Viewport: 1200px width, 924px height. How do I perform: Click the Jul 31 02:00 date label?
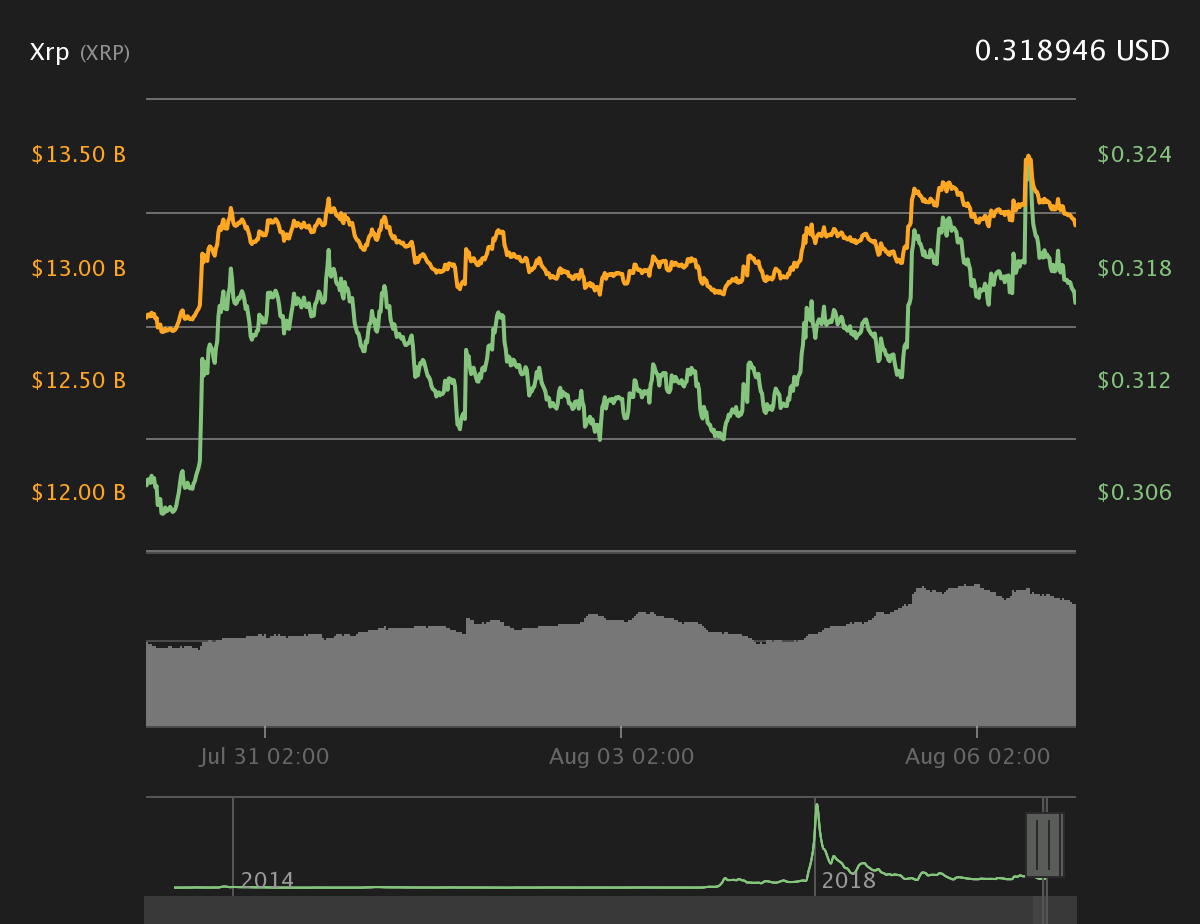pos(264,757)
